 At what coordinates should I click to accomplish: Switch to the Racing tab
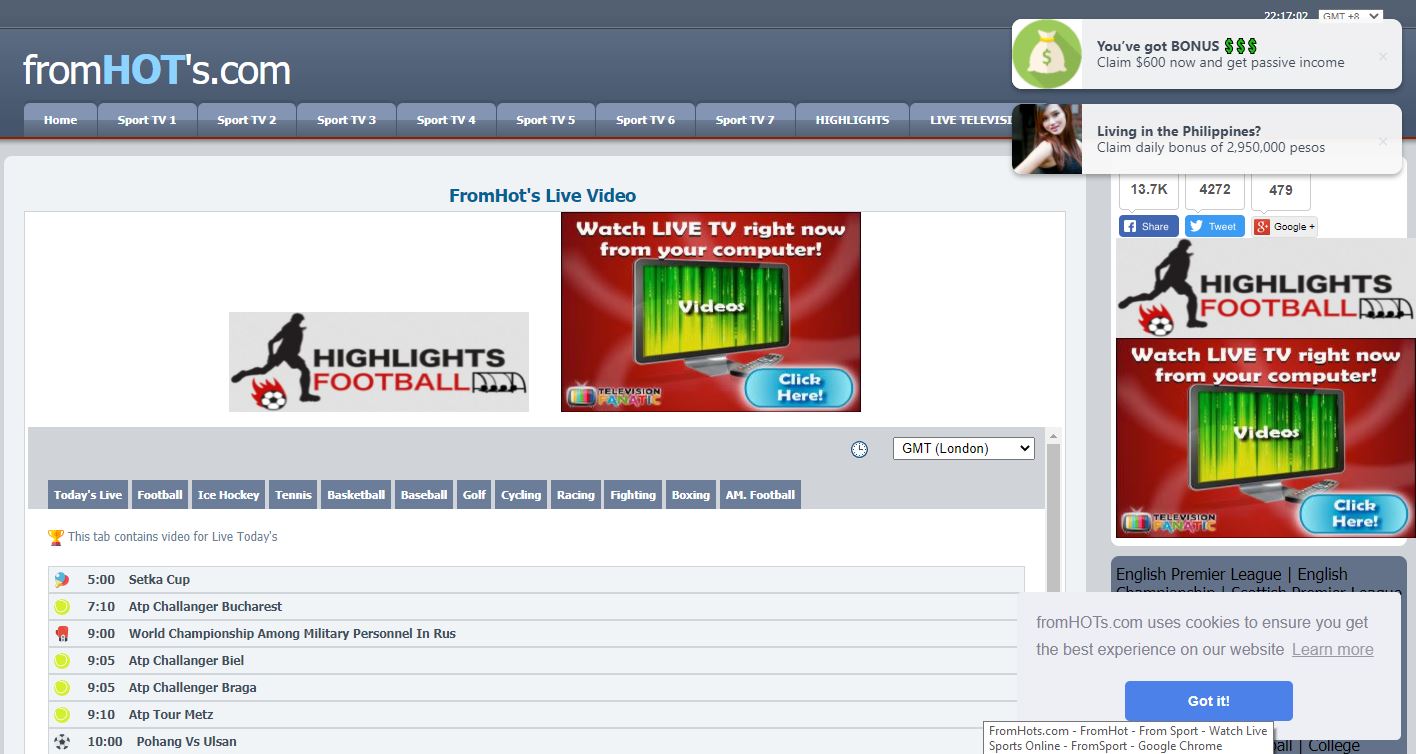575,495
